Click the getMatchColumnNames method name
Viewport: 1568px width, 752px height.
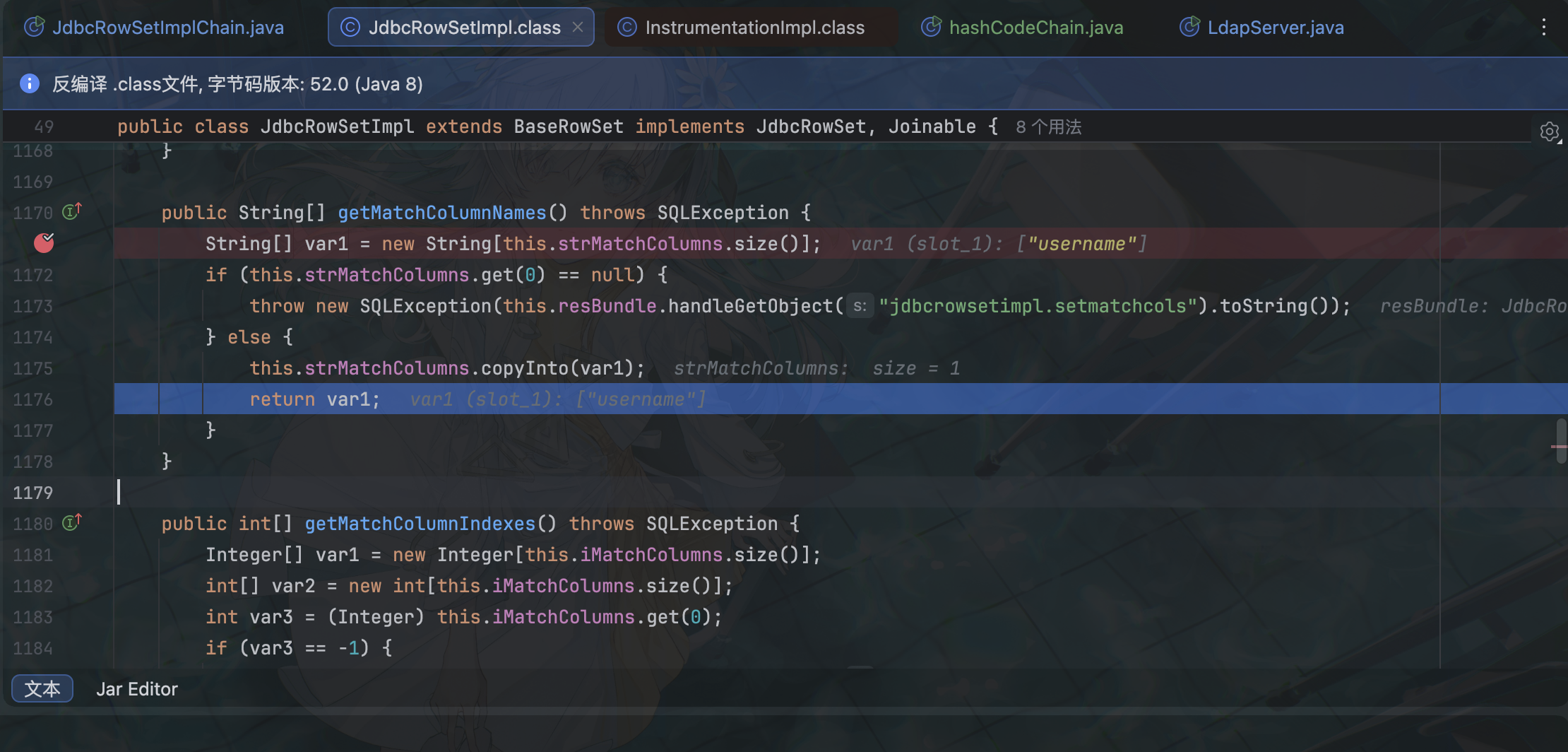click(441, 213)
